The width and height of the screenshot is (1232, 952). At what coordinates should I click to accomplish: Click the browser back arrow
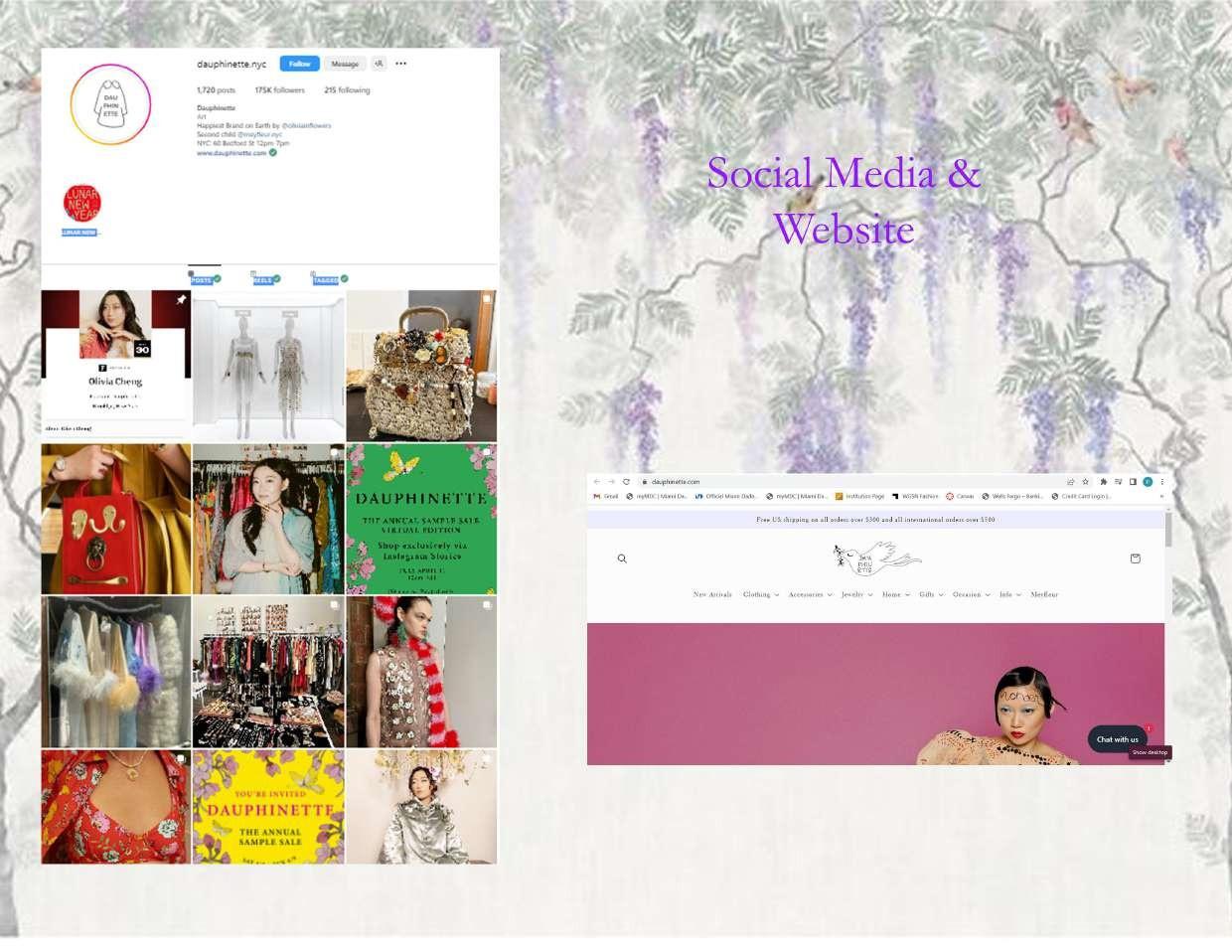(x=596, y=482)
